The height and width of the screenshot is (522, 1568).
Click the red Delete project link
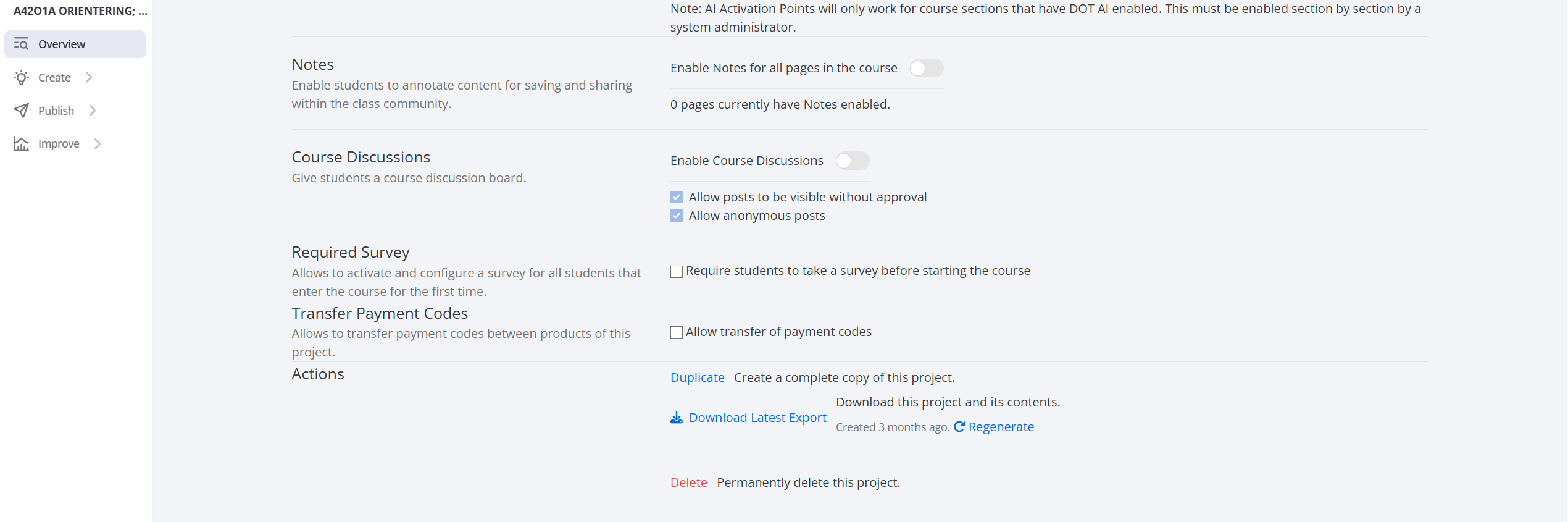688,482
